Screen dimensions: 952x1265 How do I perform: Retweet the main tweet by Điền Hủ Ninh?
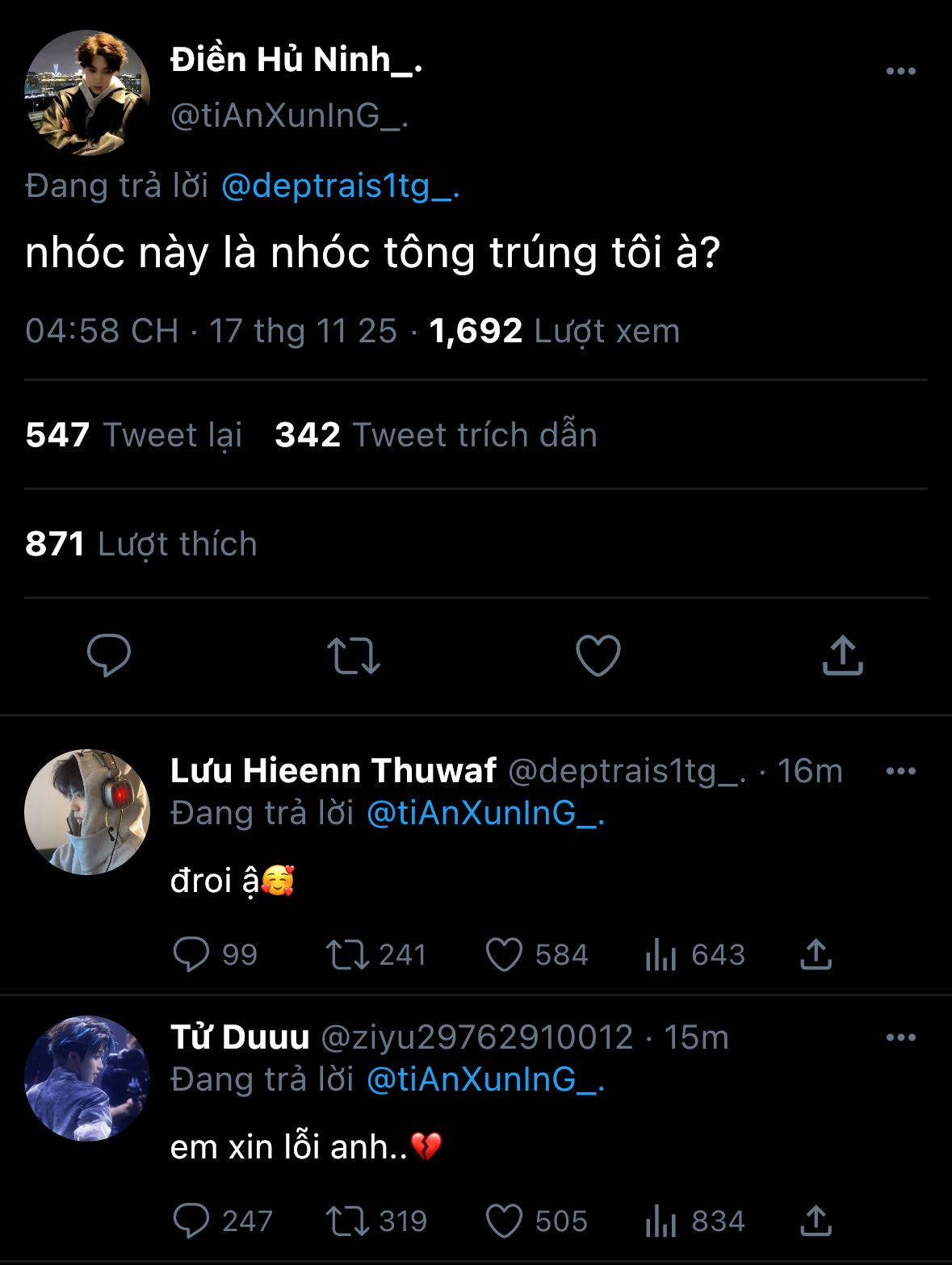tap(353, 656)
